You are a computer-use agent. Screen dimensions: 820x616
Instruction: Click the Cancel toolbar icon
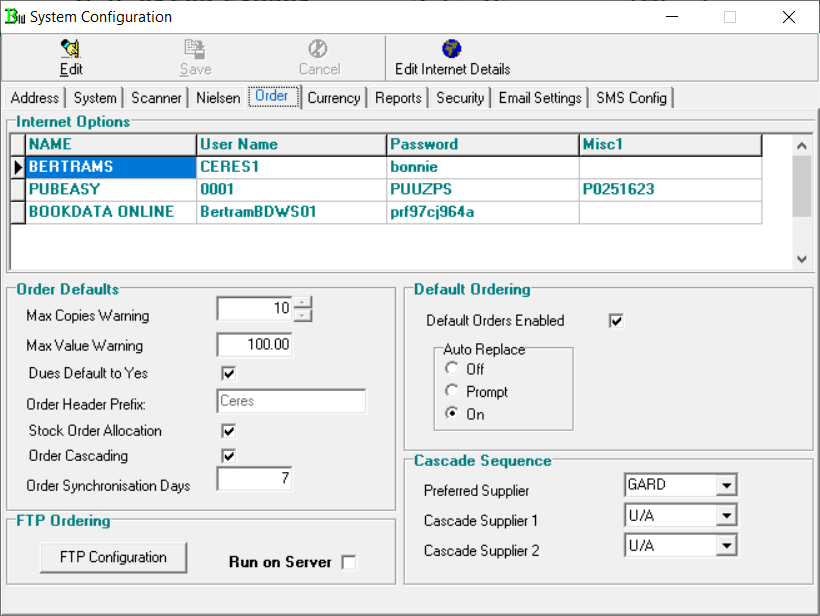pos(318,49)
